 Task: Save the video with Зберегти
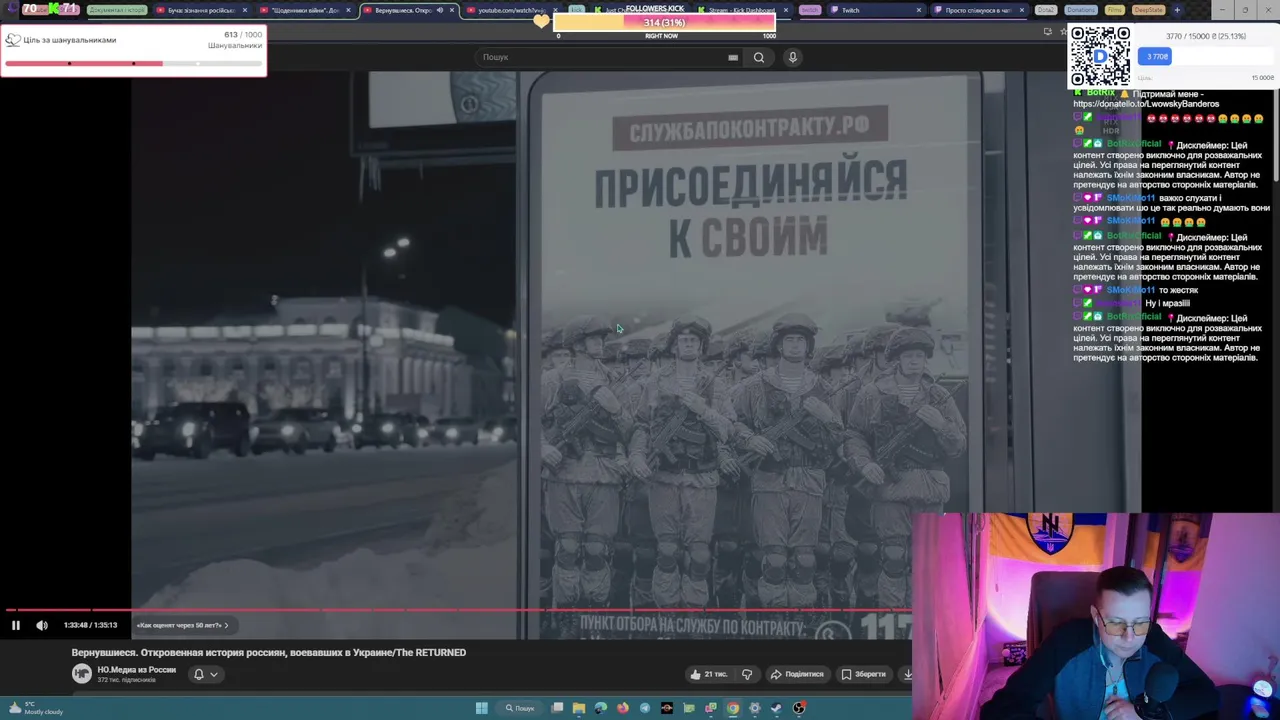(863, 674)
